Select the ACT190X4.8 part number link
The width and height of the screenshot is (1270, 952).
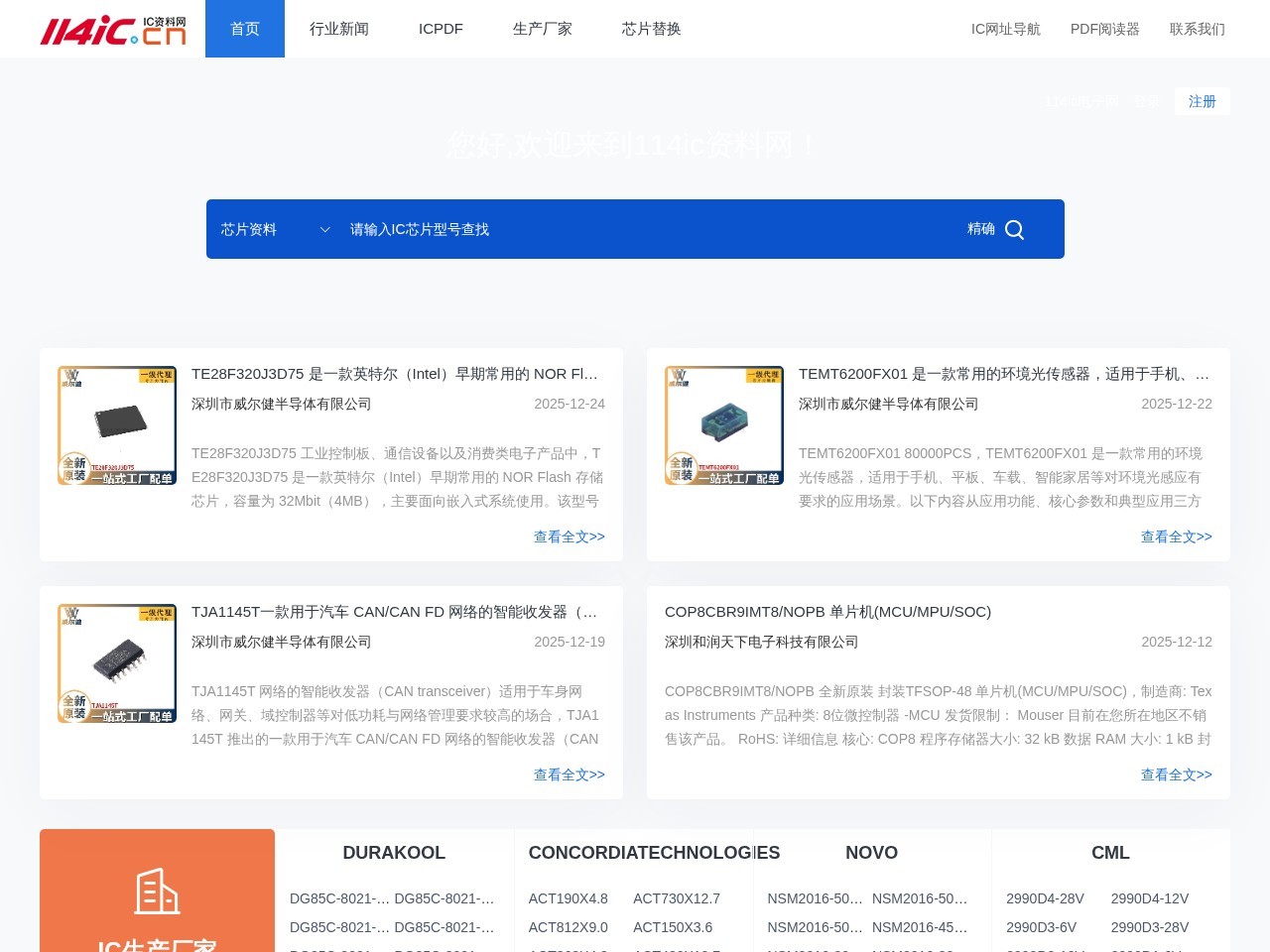pyautogui.click(x=568, y=898)
